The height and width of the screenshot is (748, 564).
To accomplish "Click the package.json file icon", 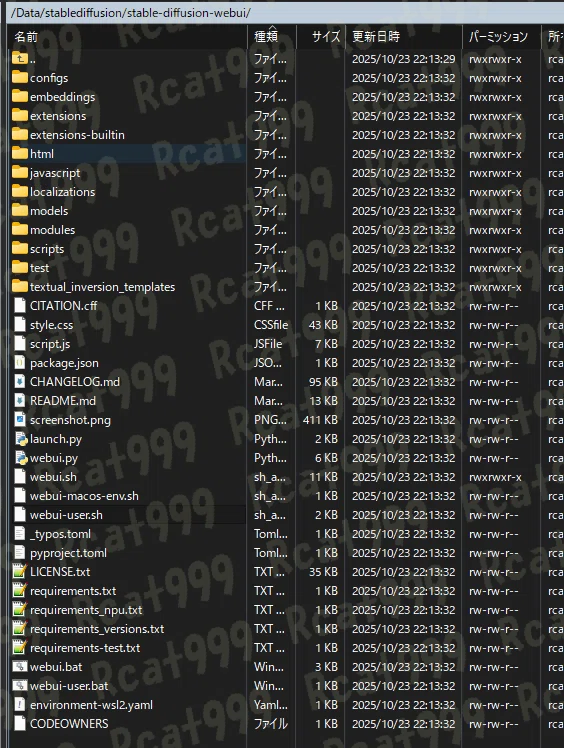I will coord(20,363).
